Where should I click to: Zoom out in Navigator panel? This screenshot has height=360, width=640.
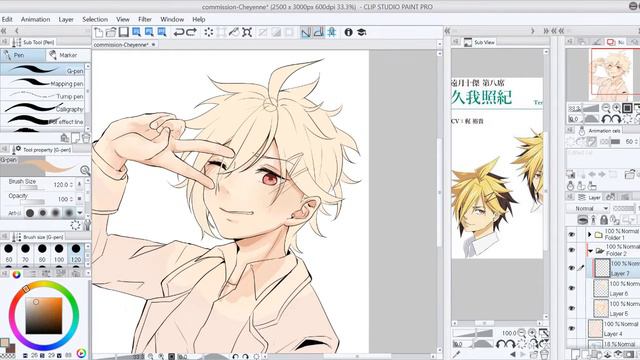tap(606, 108)
